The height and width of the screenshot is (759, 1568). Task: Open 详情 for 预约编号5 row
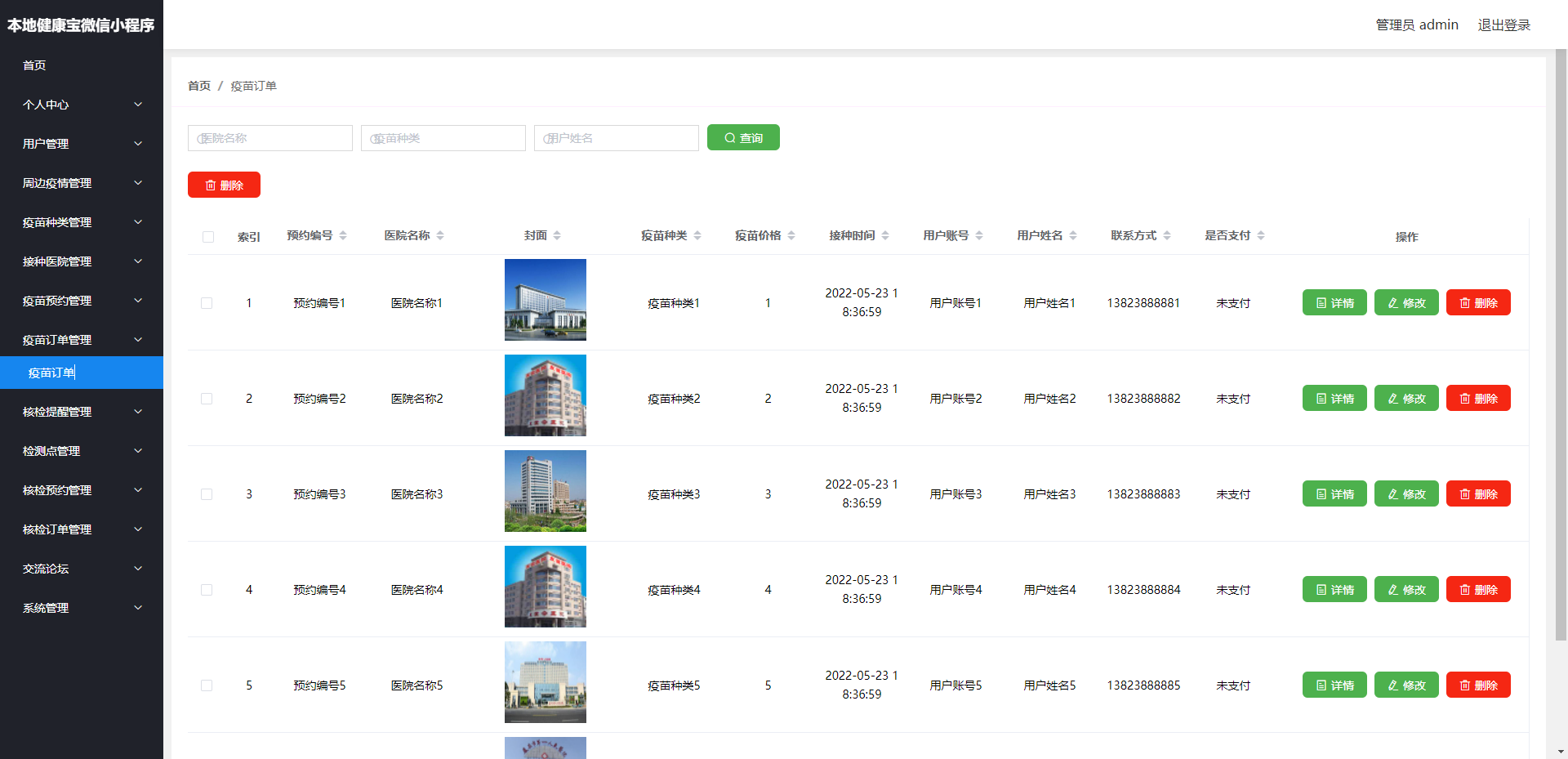click(x=1334, y=685)
